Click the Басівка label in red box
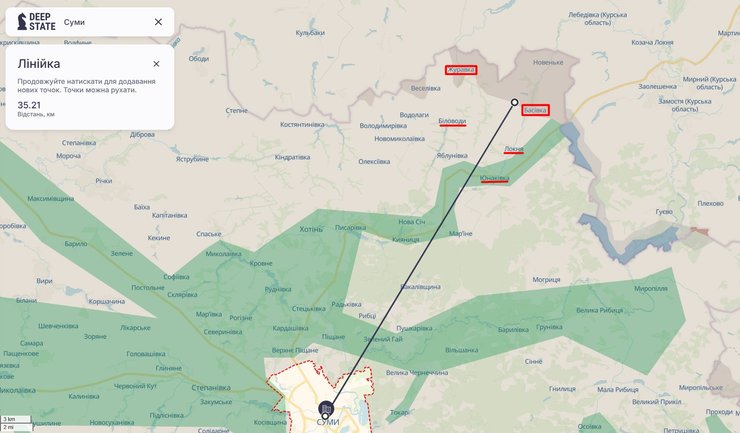Screen dimensions: 740x433 click(535, 110)
